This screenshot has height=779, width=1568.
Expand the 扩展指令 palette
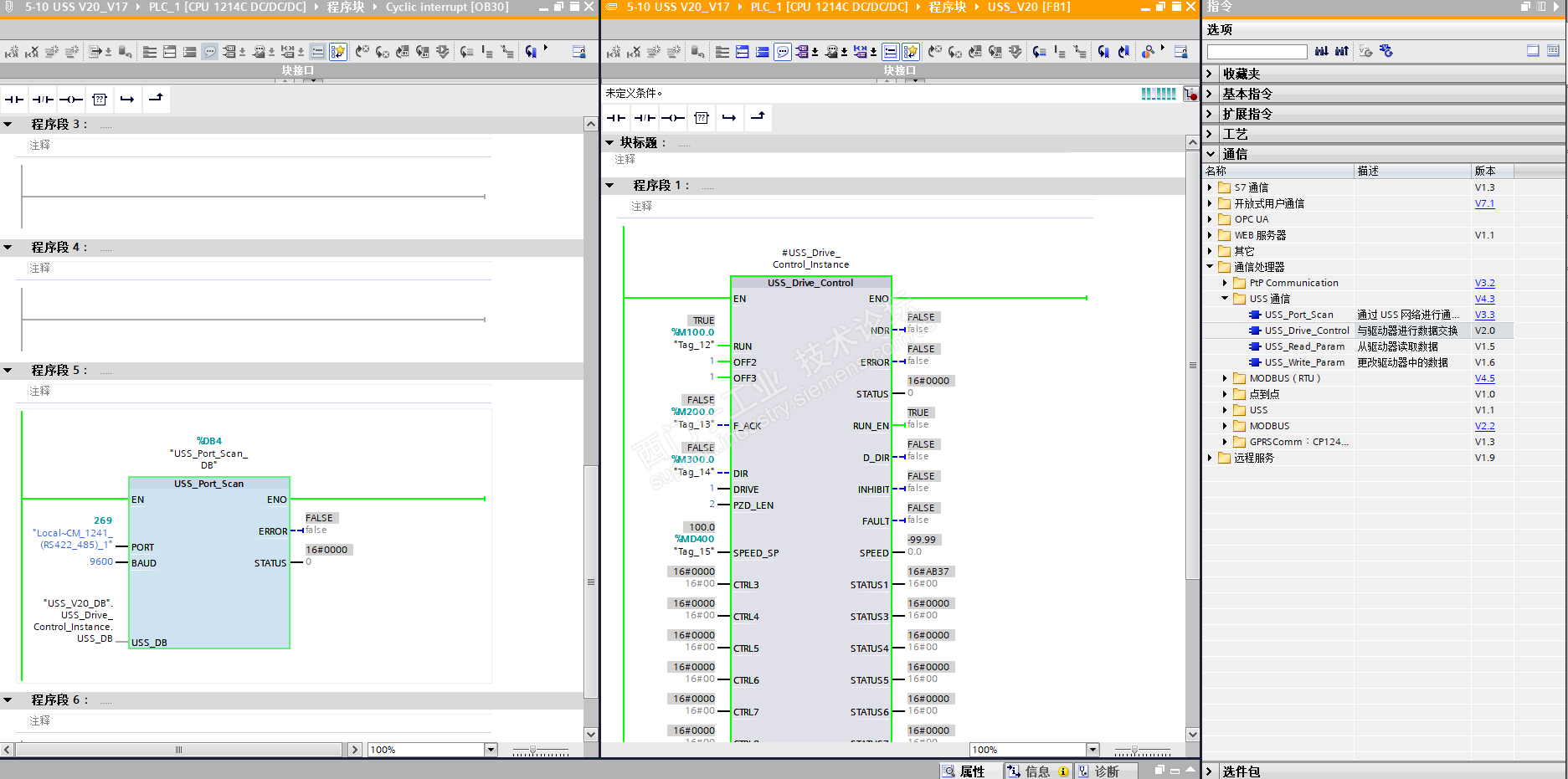1210,114
